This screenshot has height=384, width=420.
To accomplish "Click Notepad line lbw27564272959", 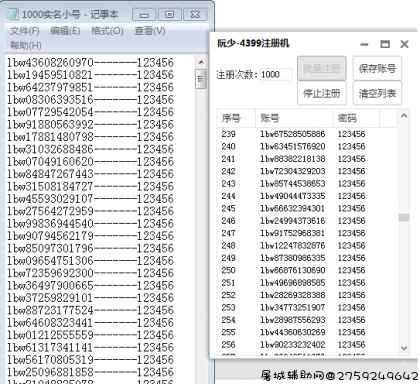I will (90, 211).
